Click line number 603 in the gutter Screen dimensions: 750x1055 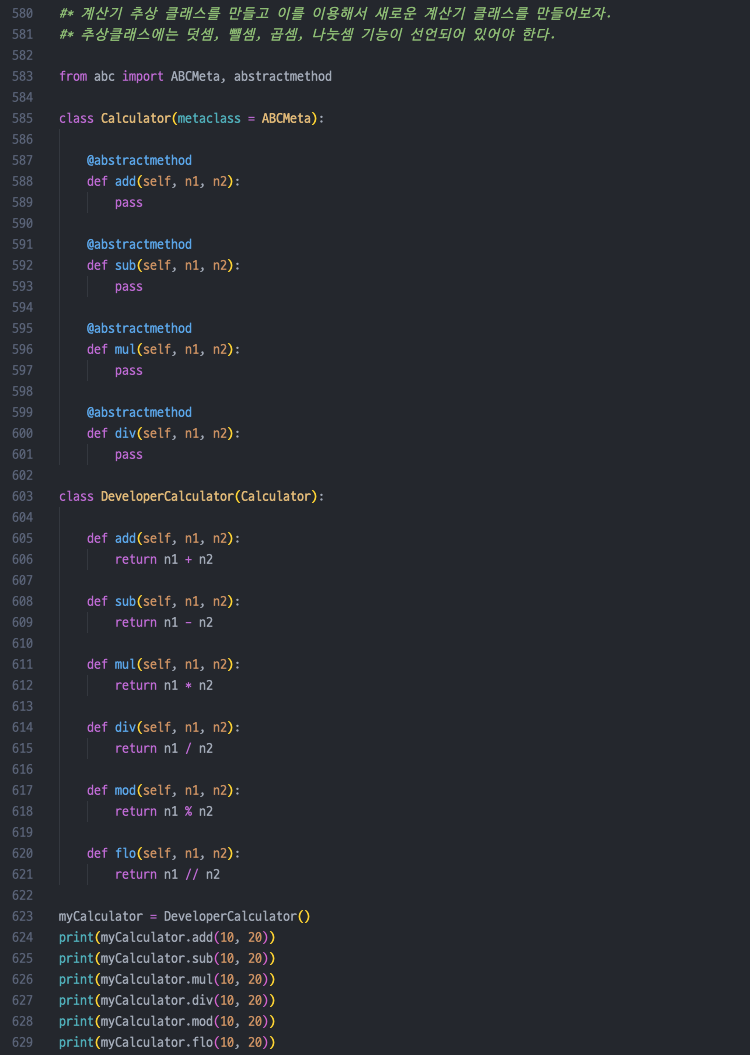pyautogui.click(x=22, y=497)
